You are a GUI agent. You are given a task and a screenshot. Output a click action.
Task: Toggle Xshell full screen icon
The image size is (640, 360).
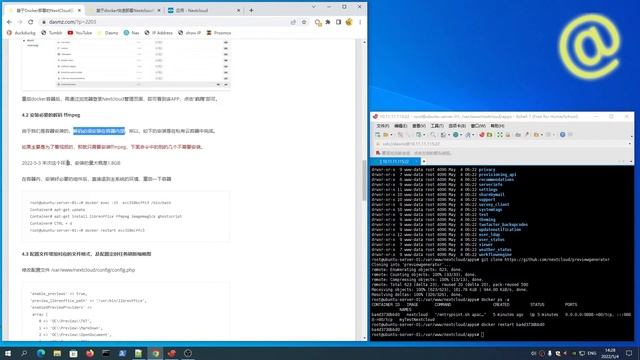pos(500,135)
